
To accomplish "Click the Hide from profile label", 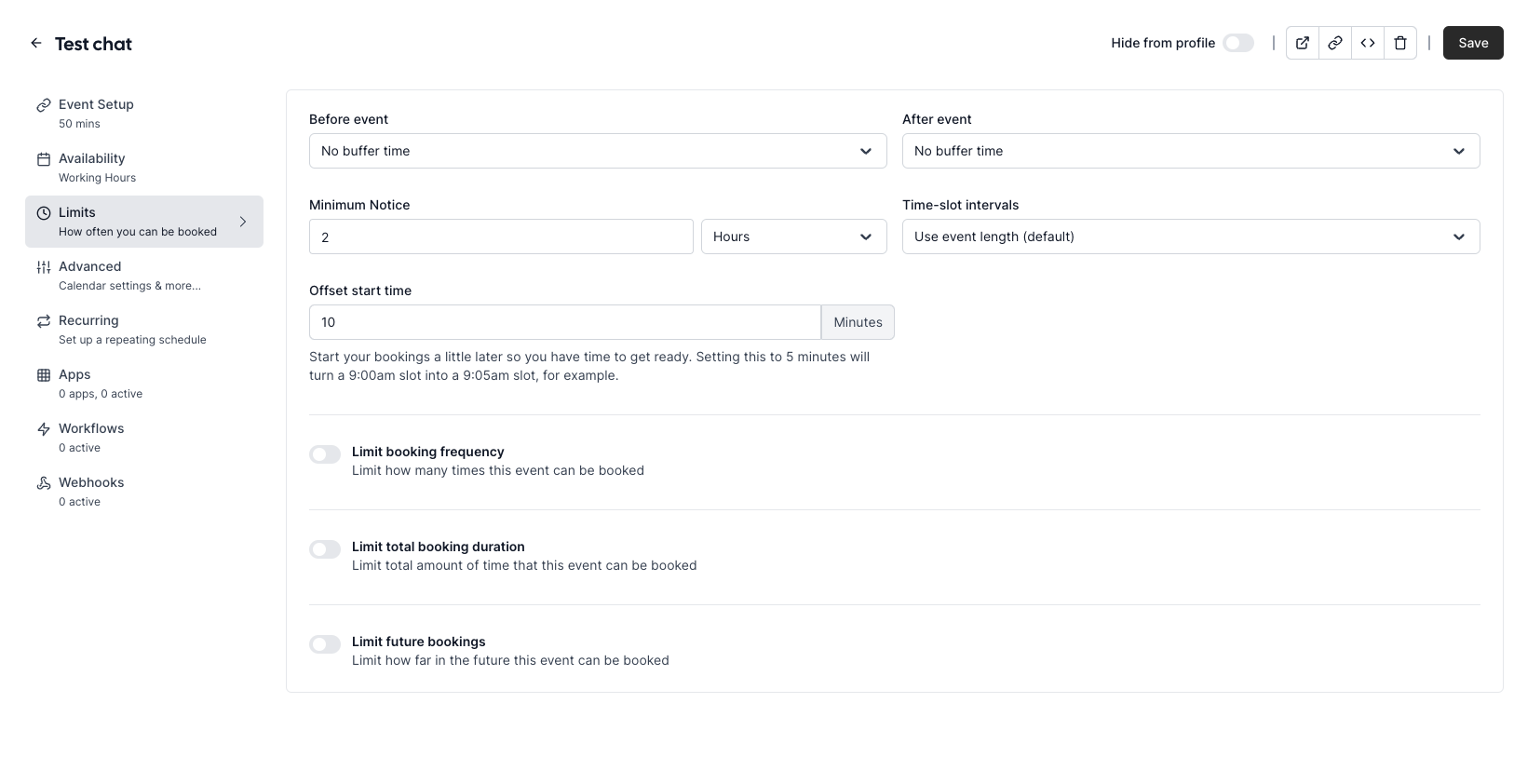I will (x=1163, y=43).
